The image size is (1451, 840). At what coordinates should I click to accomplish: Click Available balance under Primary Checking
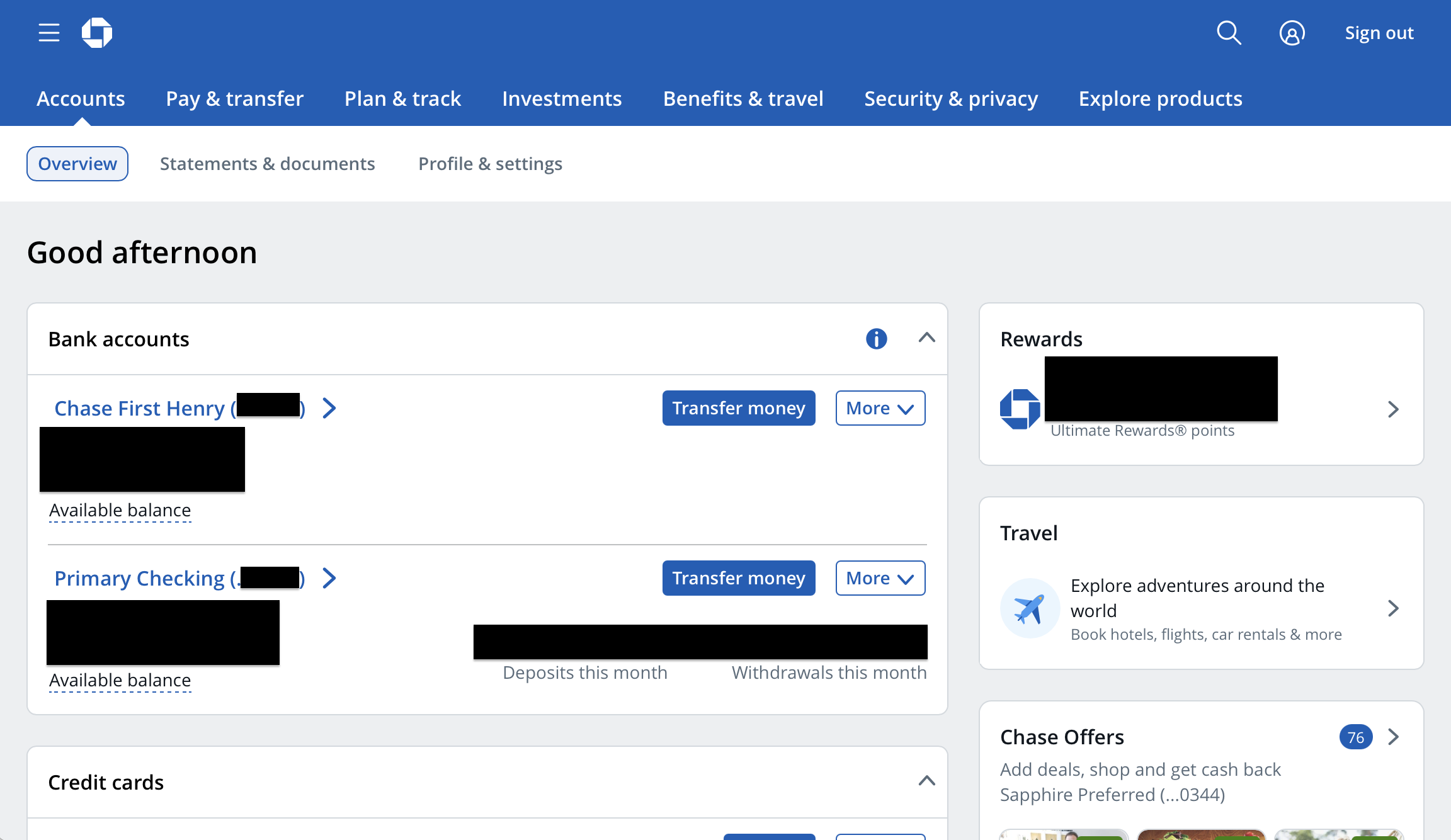pyautogui.click(x=120, y=680)
